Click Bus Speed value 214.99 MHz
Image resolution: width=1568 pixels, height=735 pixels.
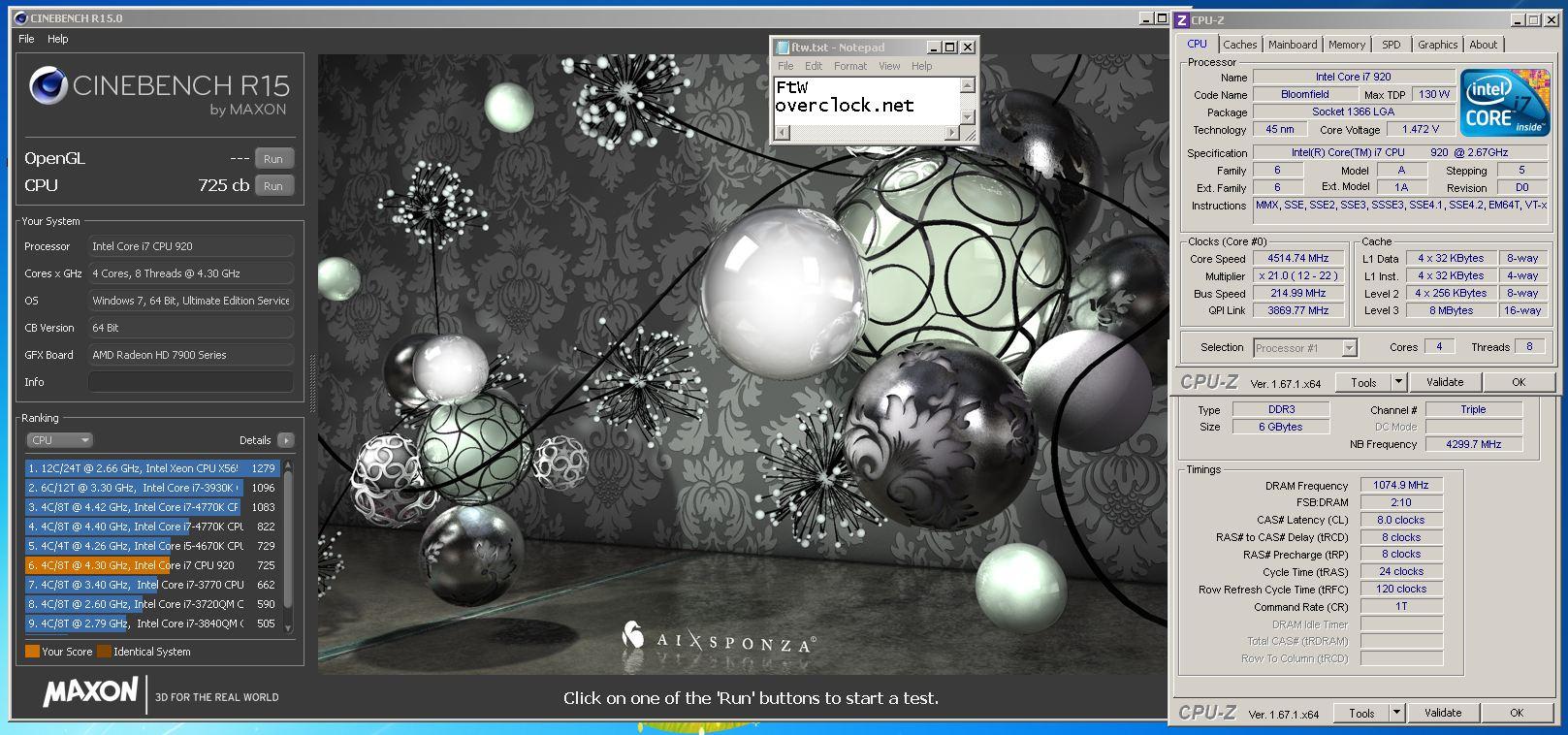[1298, 293]
